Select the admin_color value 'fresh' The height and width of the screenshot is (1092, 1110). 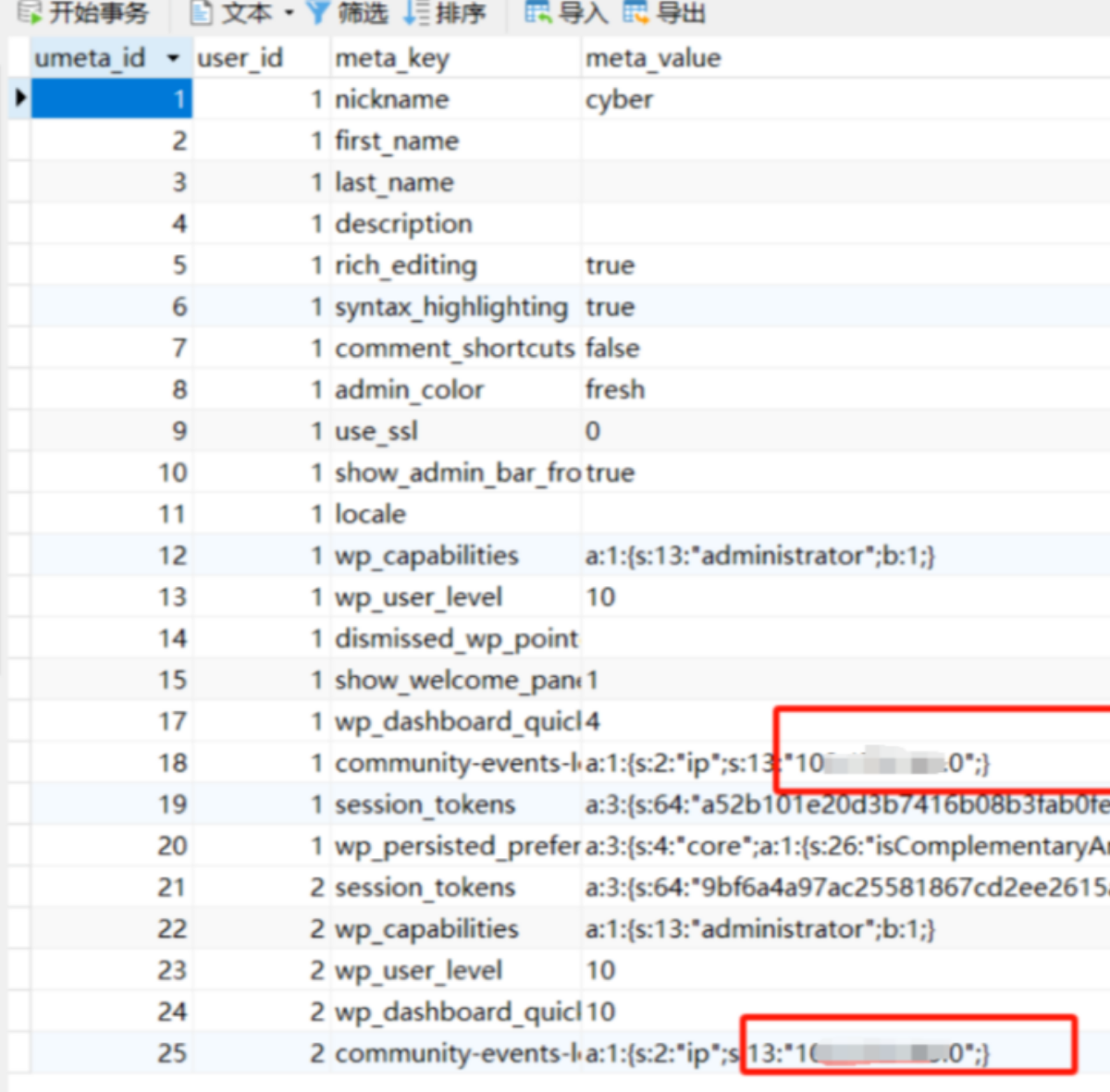tap(615, 389)
